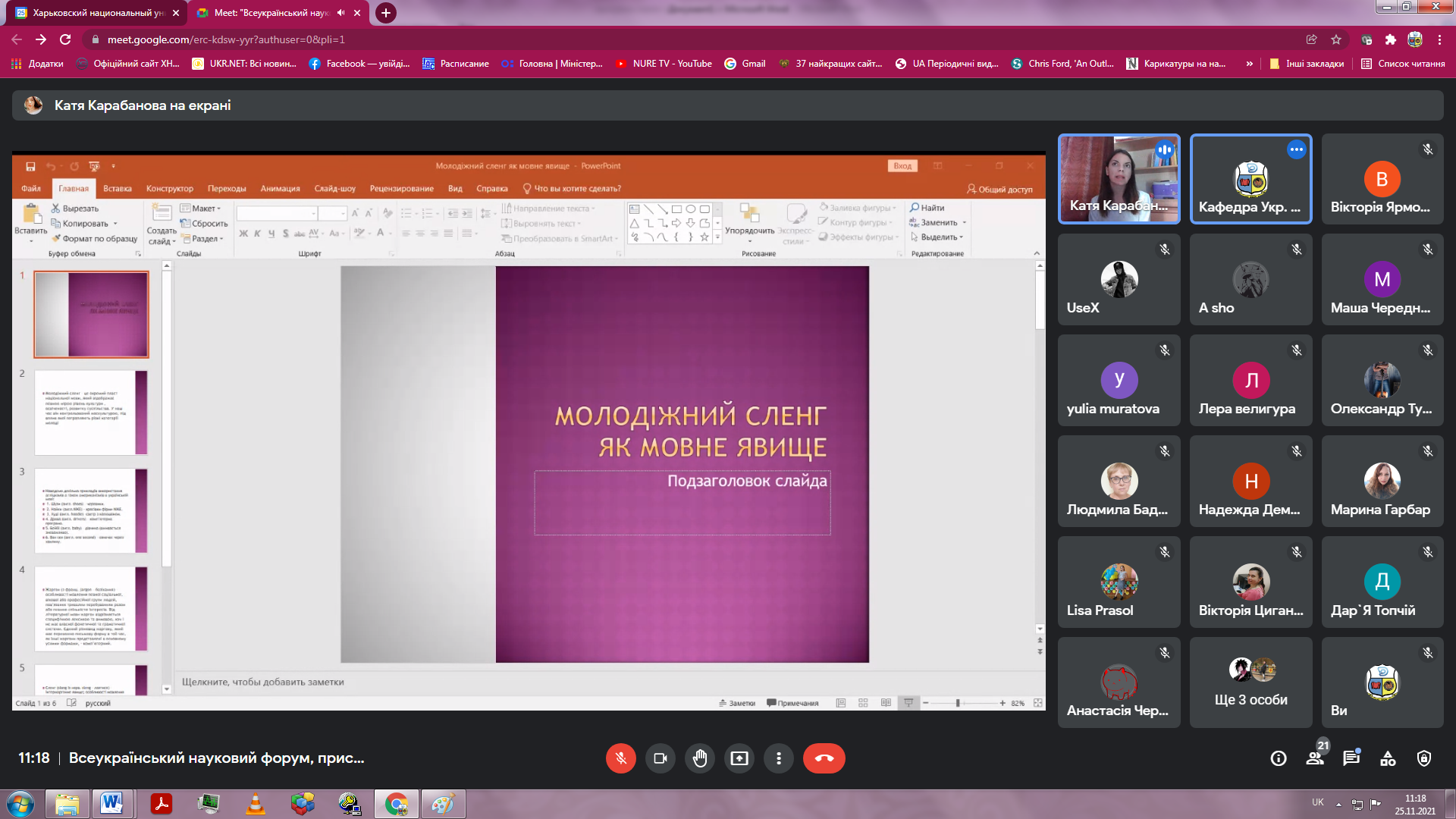
Task: Open new browser tab
Action: click(x=386, y=13)
